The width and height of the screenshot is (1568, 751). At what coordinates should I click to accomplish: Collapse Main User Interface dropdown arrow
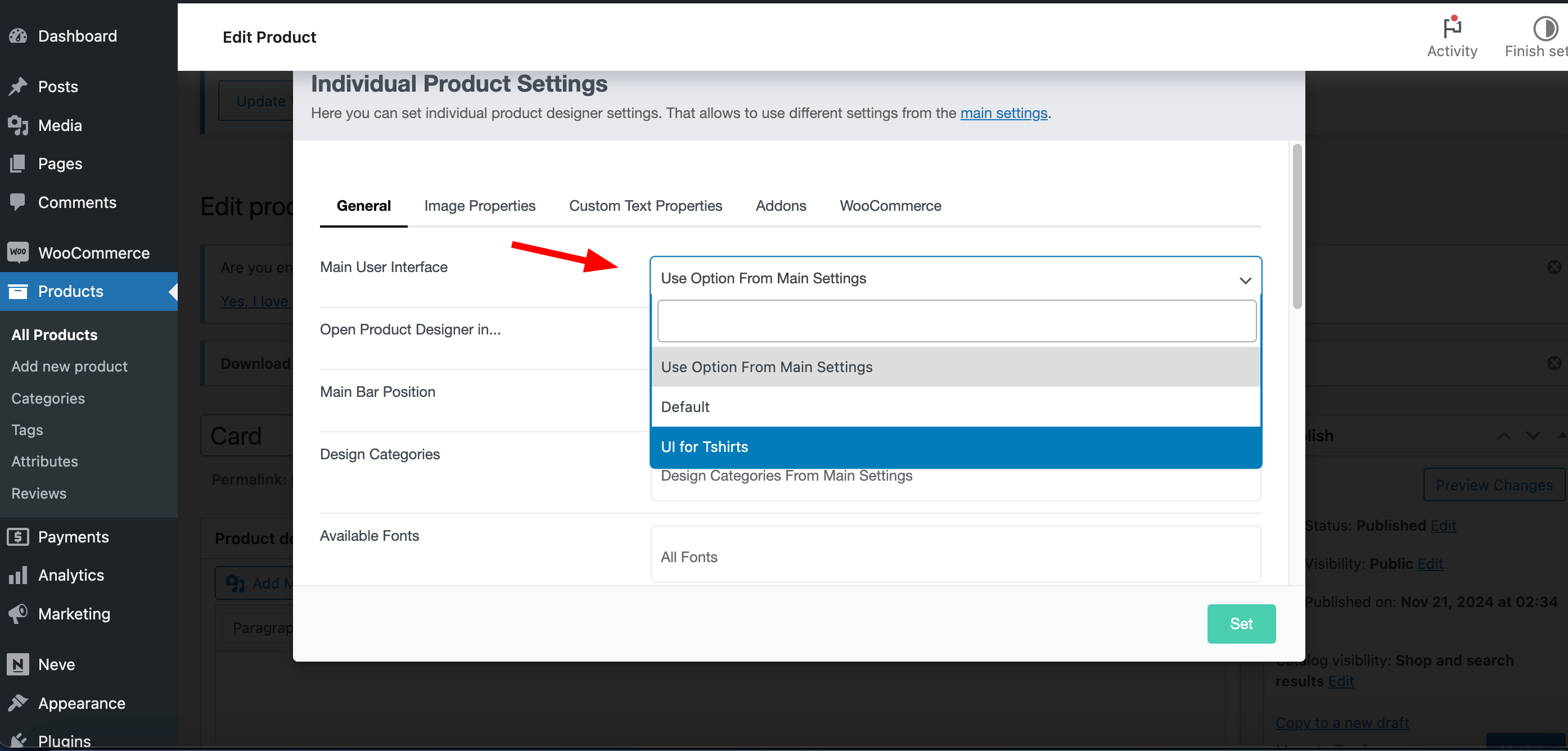pos(1245,280)
